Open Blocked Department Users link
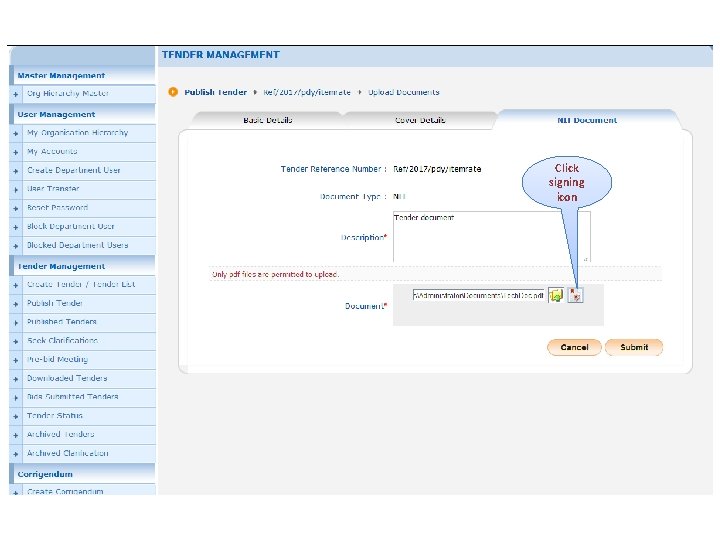Image resolution: width=720 pixels, height=540 pixels. (78, 245)
